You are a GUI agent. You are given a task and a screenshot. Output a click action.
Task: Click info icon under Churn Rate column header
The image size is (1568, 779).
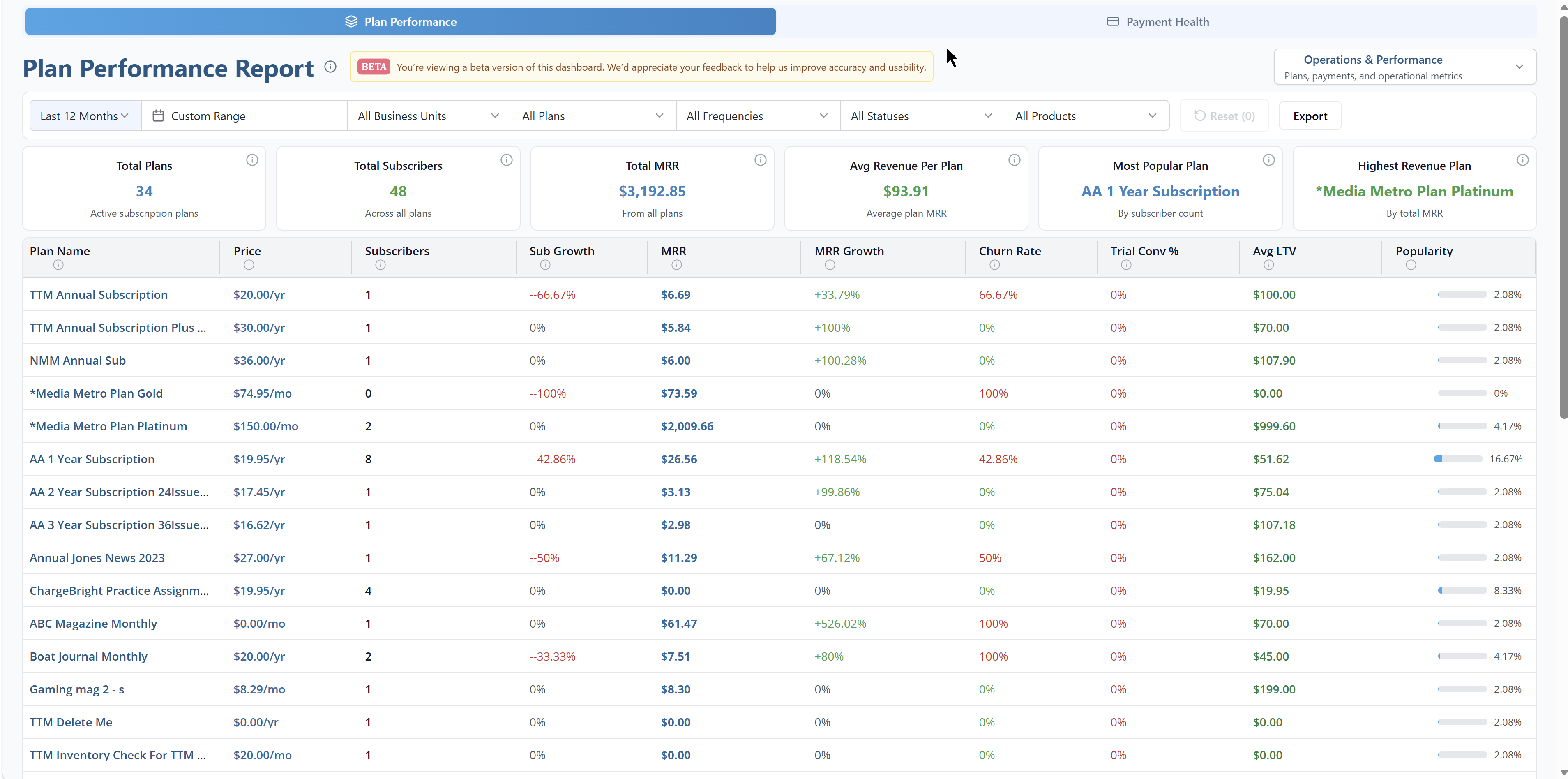(x=995, y=264)
